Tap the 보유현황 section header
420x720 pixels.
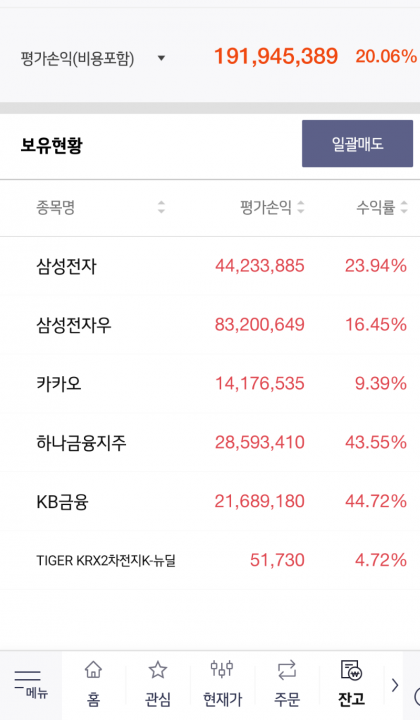coord(51,145)
